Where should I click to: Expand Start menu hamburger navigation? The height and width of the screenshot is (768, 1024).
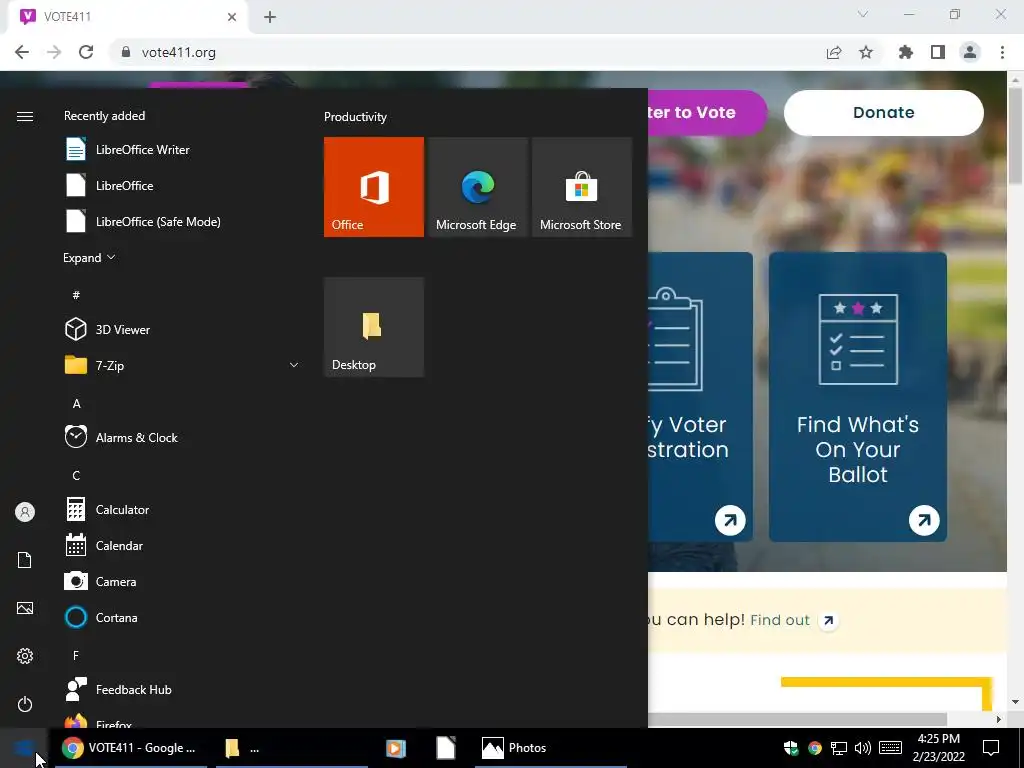(25, 116)
